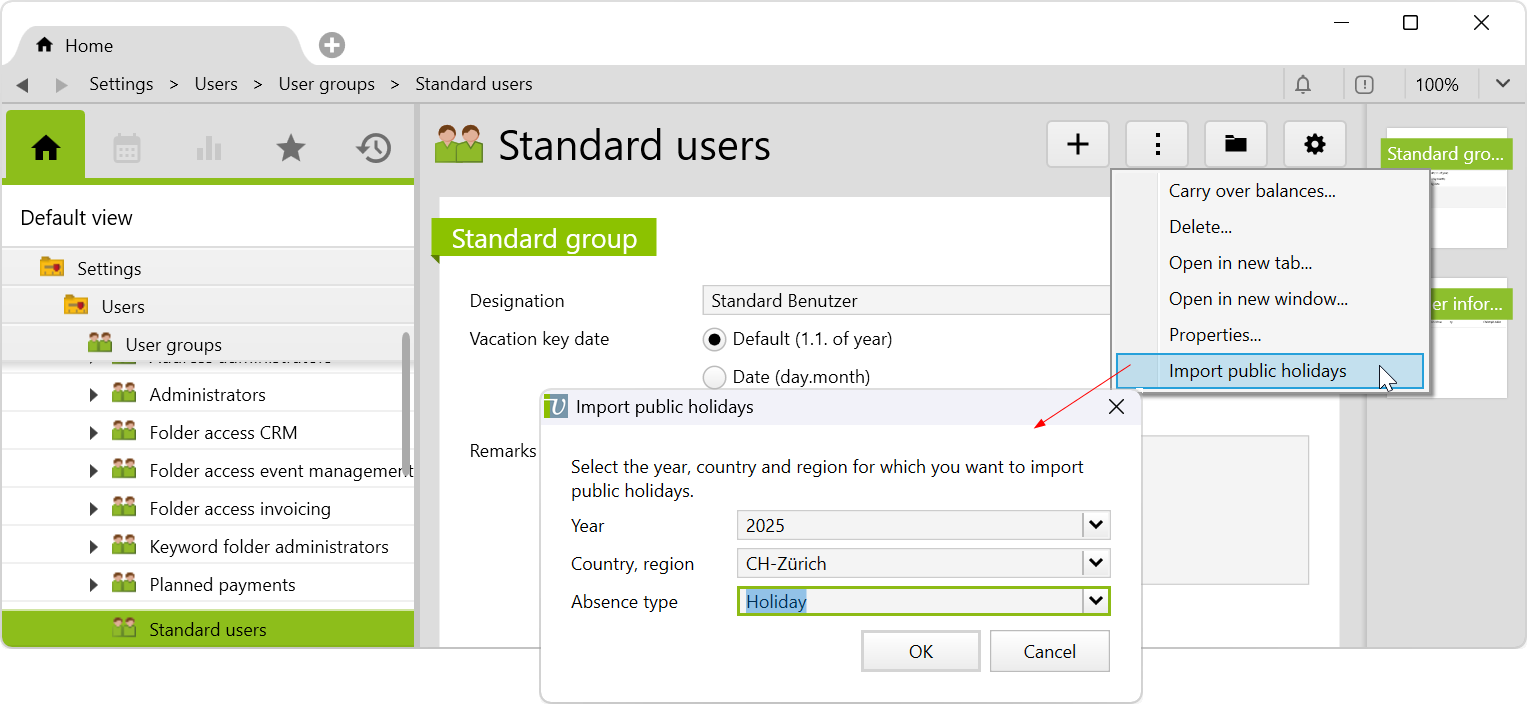The width and height of the screenshot is (1527, 705).
Task: Open the Absence type dropdown
Action: pos(1096,601)
